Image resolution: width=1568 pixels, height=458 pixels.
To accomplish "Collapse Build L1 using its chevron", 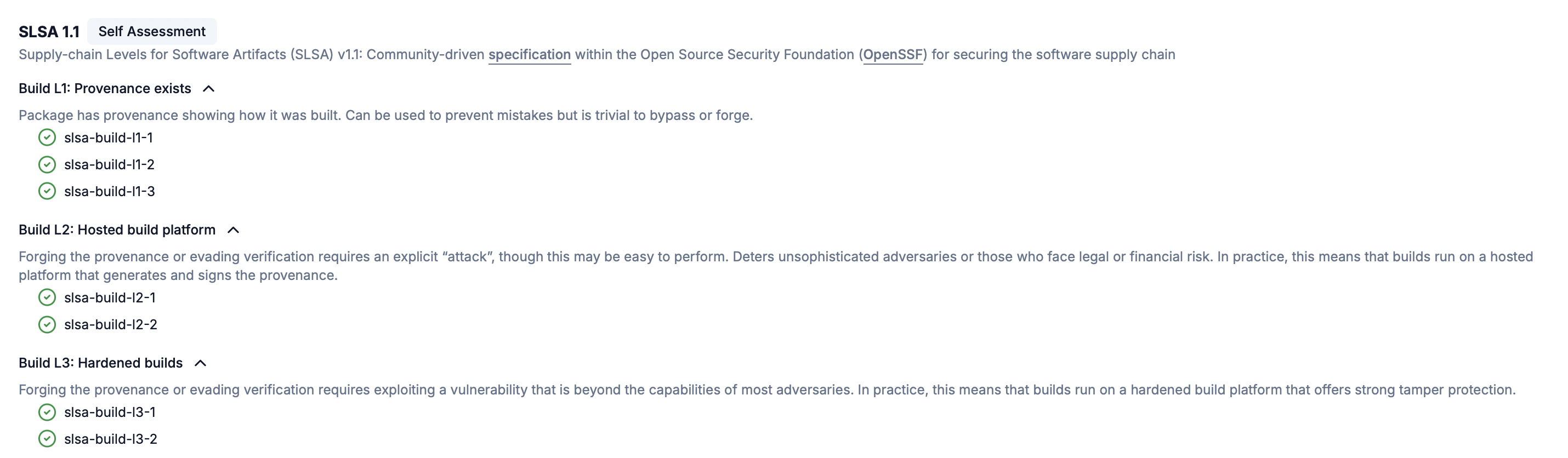I will pos(209,89).
